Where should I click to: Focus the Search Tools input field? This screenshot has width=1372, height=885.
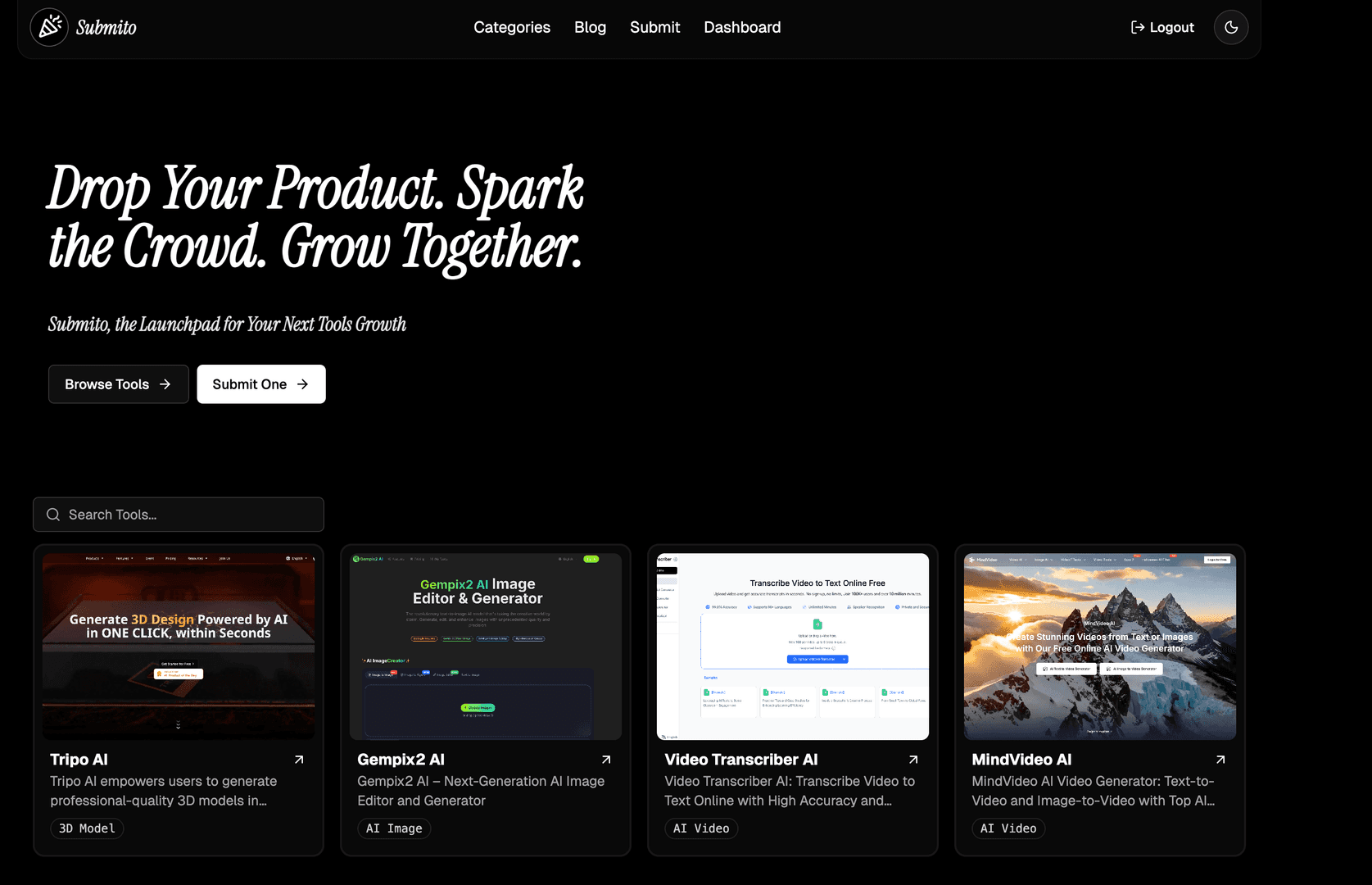pyautogui.click(x=188, y=515)
